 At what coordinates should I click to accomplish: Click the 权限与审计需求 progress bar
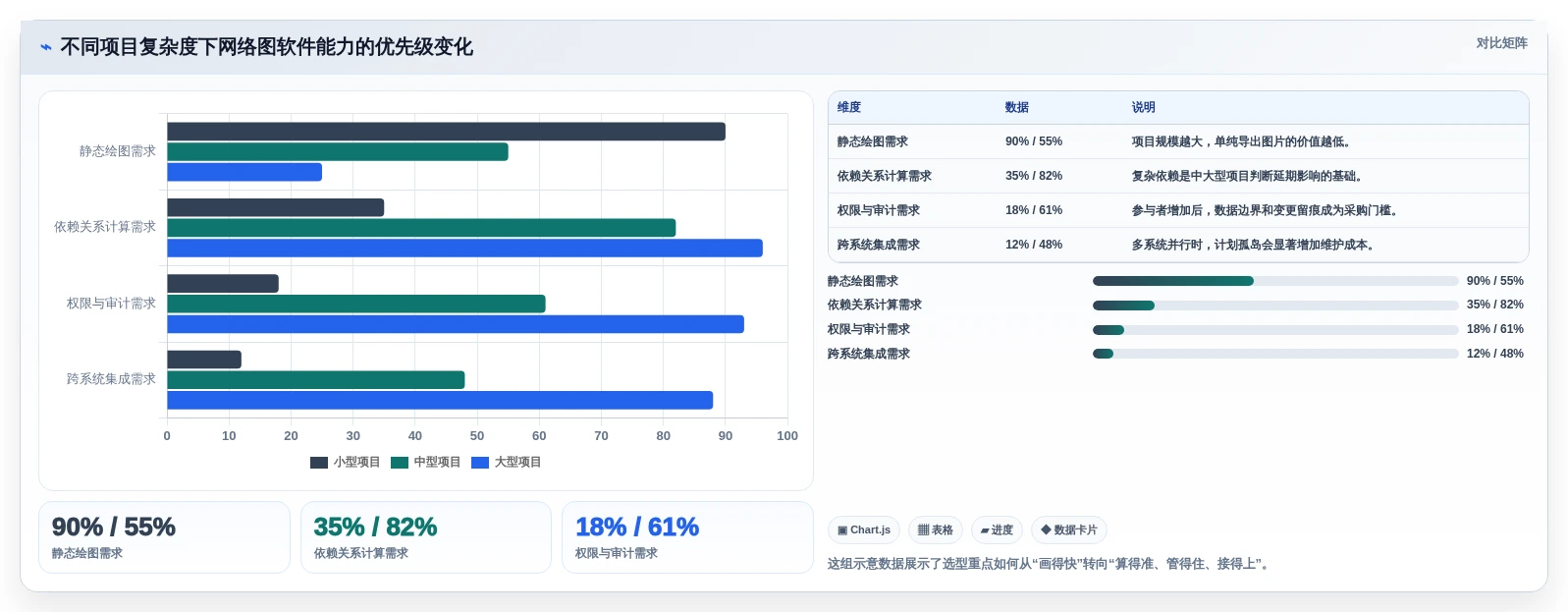pos(1275,330)
